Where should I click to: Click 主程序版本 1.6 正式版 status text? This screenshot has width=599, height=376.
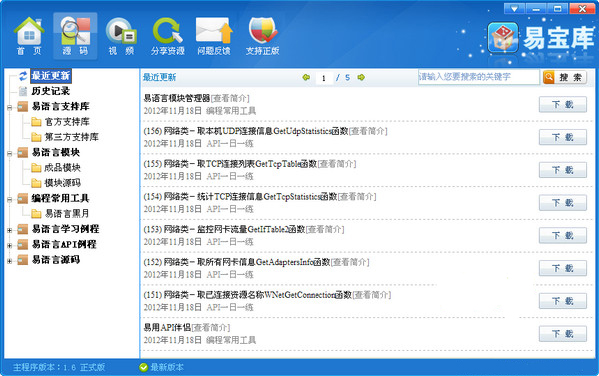(x=59, y=367)
